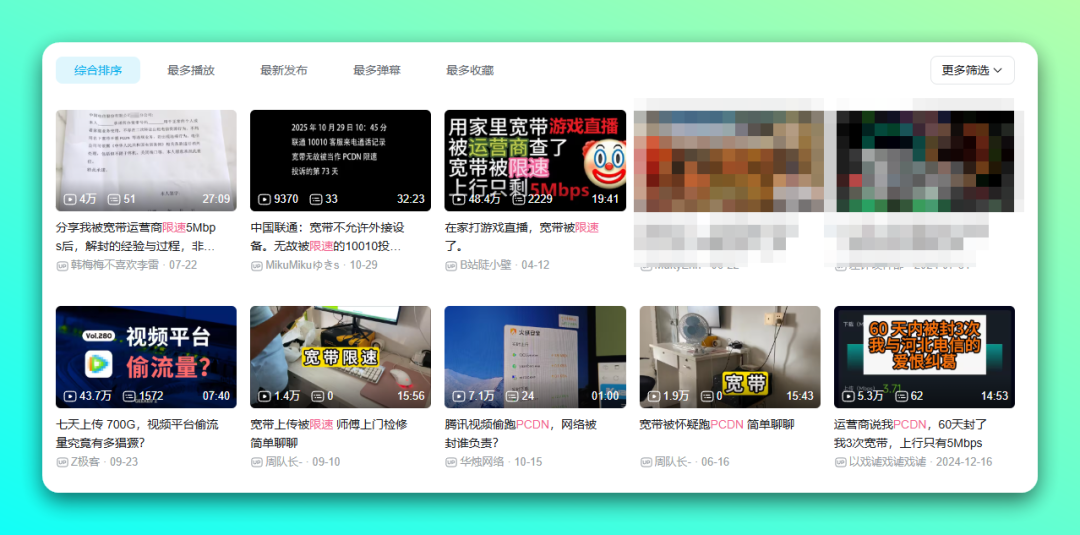The height and width of the screenshot is (535, 1080).
Task: Click the UP icon beside MikuMikuゆきs
Action: 256,265
